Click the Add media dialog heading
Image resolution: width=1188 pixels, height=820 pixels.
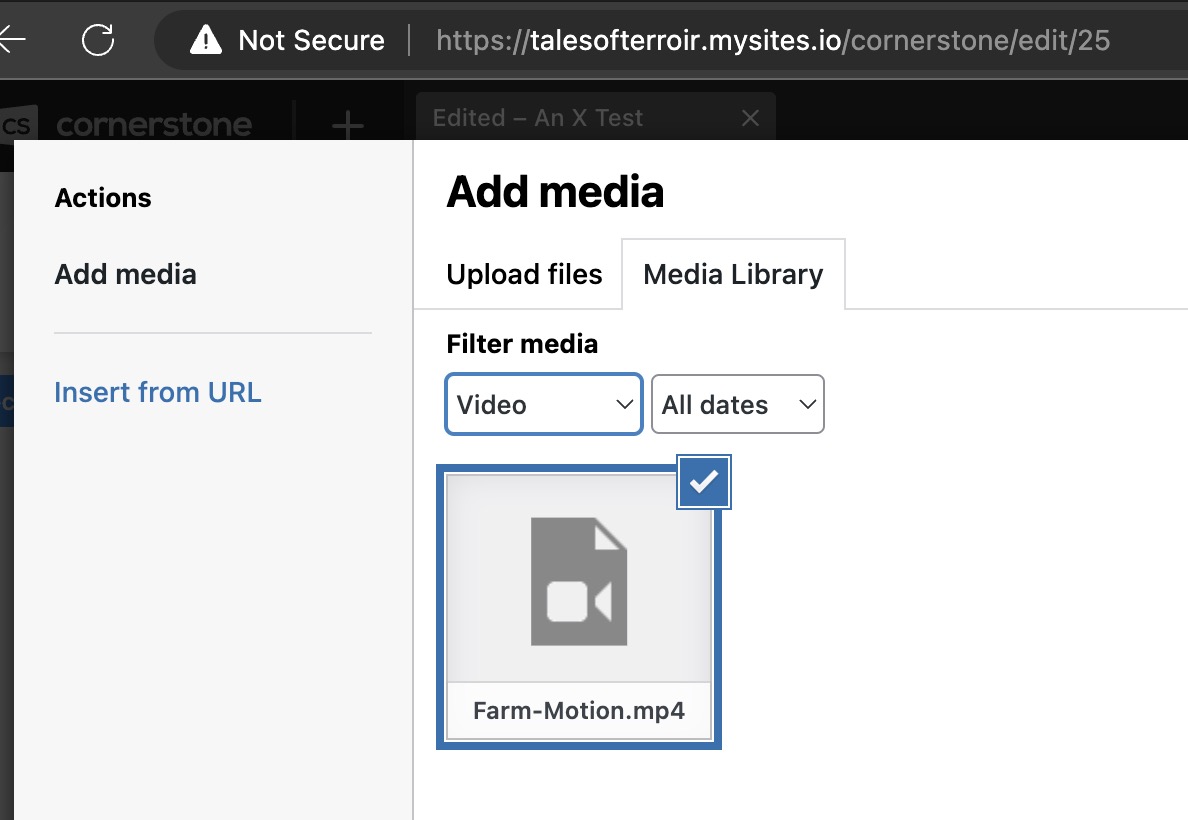click(555, 191)
